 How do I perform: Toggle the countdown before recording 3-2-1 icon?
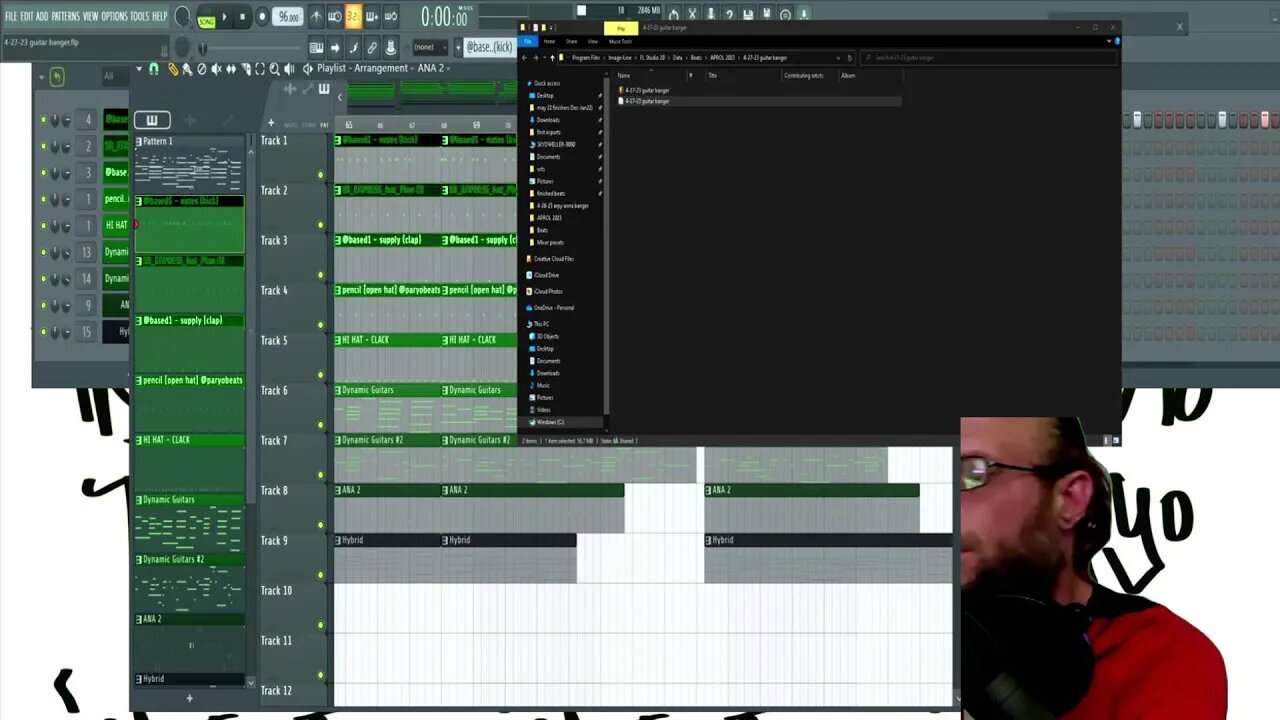(353, 16)
